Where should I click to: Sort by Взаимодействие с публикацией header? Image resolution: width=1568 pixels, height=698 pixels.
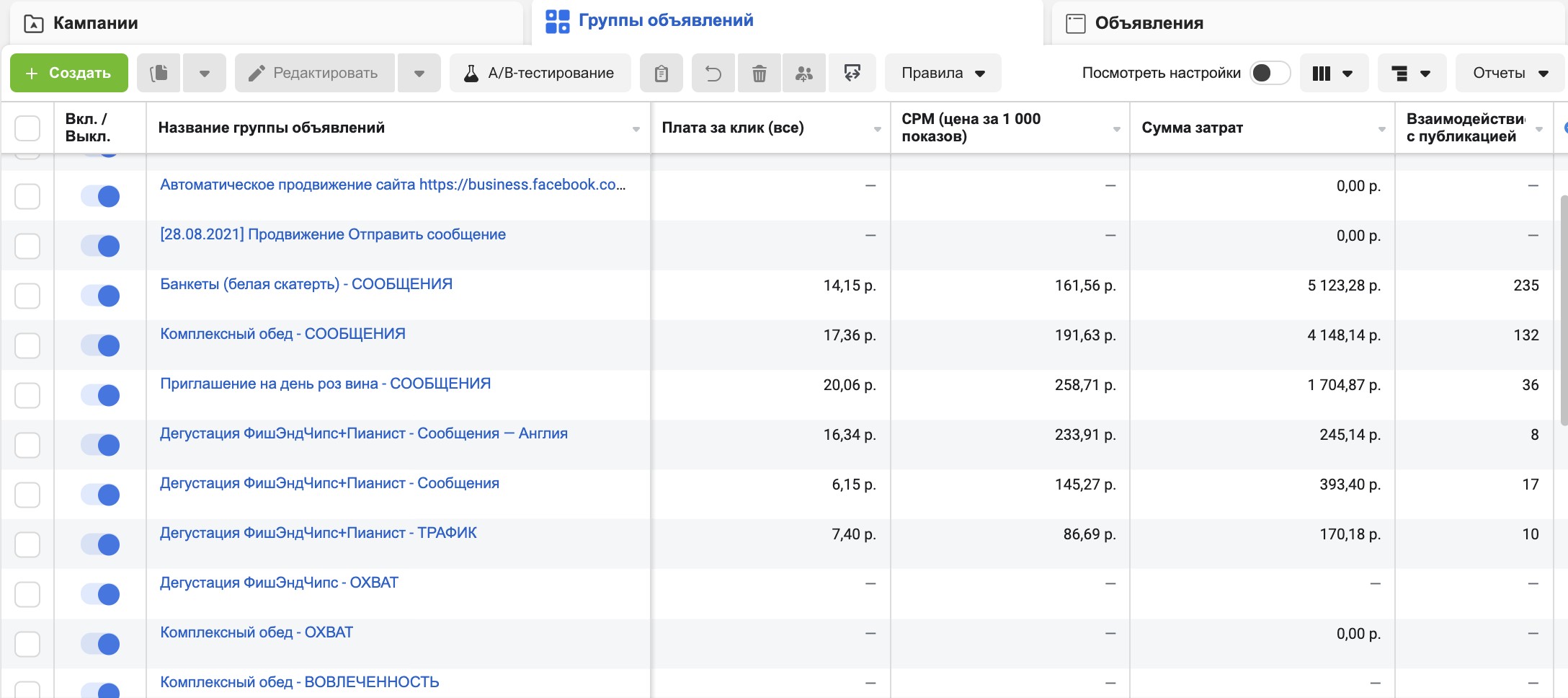pyautogui.click(x=1466, y=128)
